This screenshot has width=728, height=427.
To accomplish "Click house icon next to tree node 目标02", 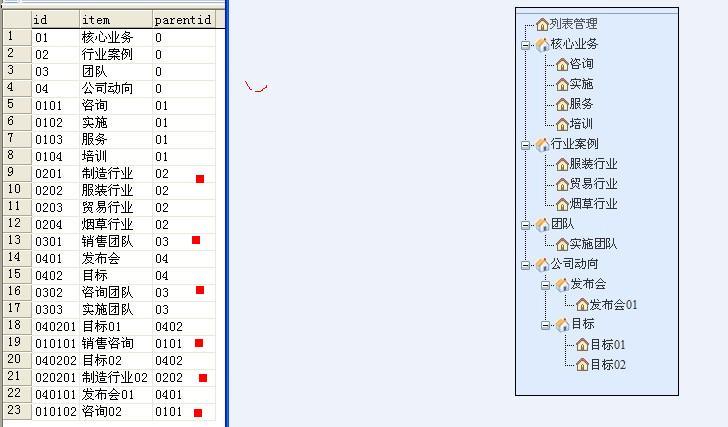I will click(x=582, y=365).
